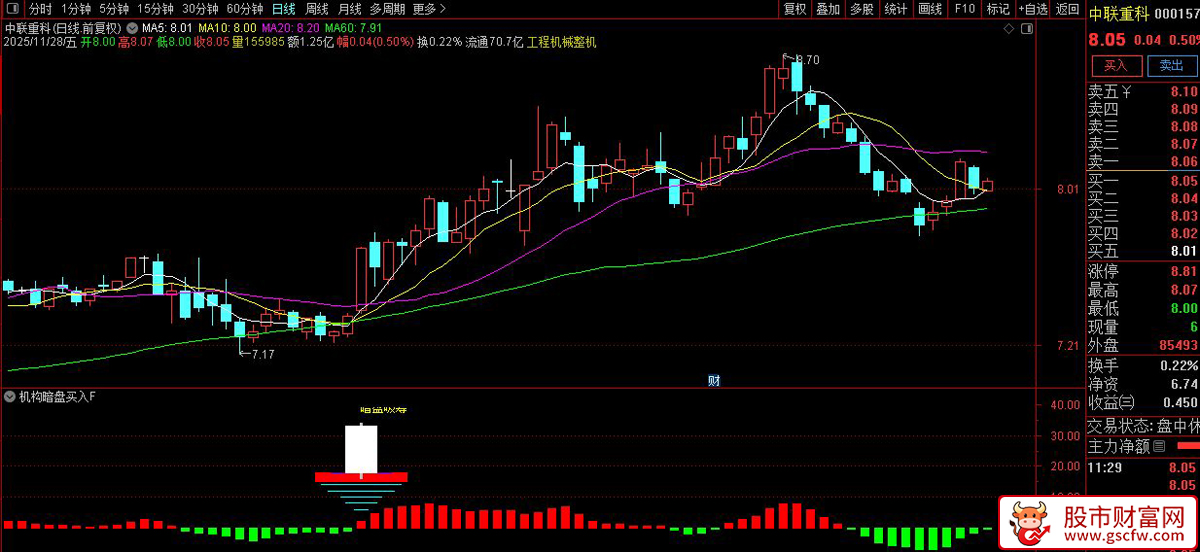Click the 标记 mark button
Viewport: 1200px width, 552px height.
[x=997, y=9]
